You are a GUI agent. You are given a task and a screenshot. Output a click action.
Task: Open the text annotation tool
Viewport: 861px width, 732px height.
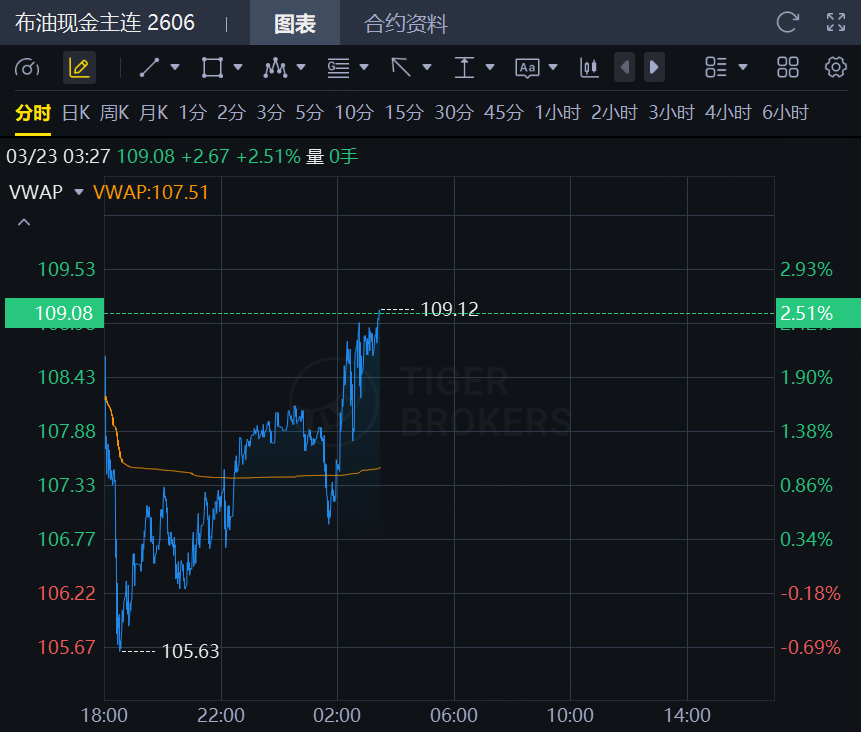pos(527,68)
